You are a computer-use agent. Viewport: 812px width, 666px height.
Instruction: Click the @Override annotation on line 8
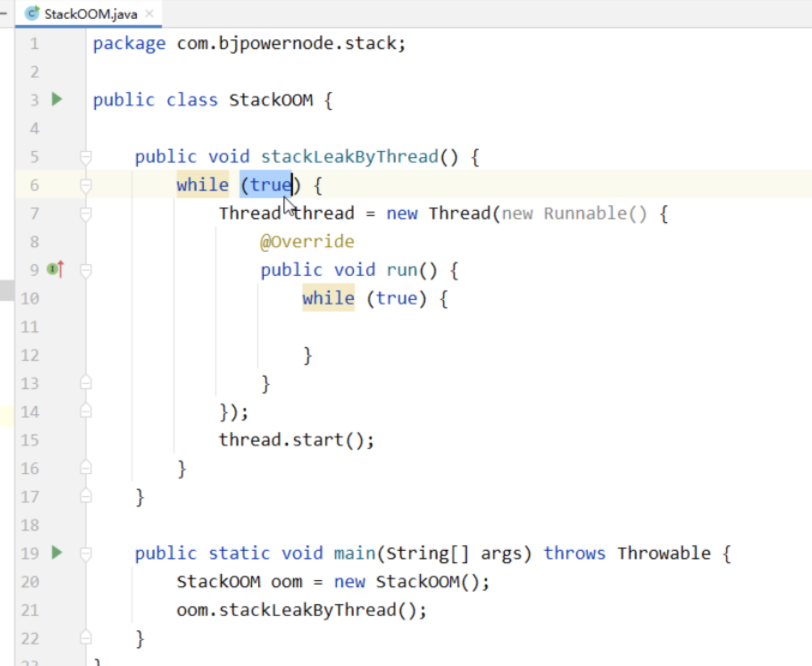tap(307, 241)
